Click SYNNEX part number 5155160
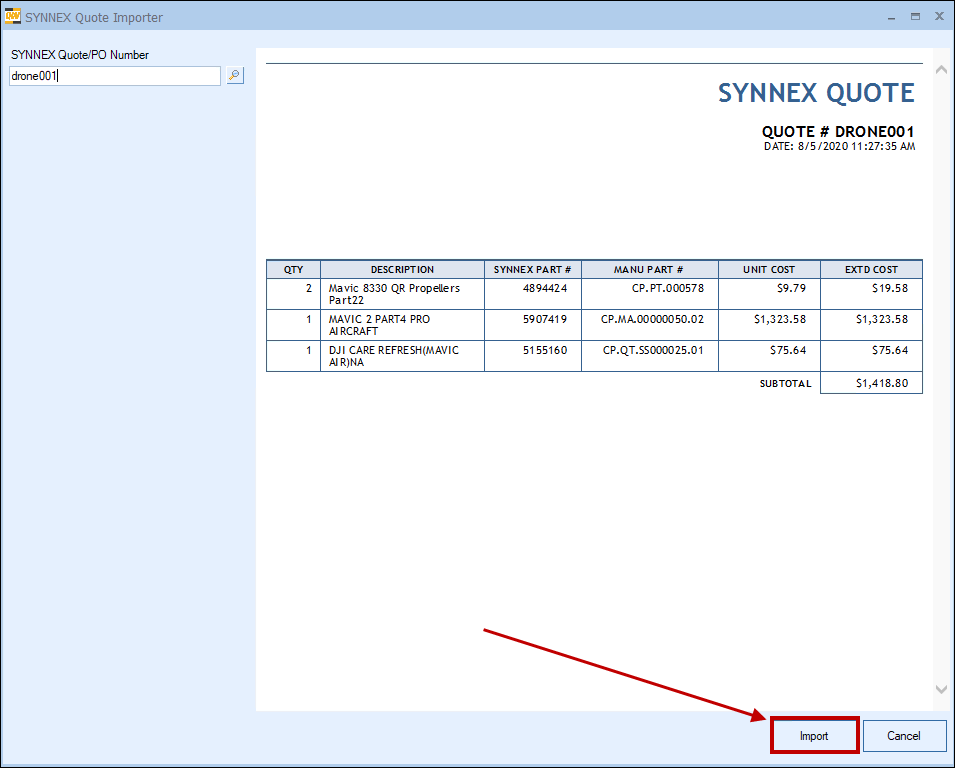This screenshot has width=955, height=768. point(545,350)
